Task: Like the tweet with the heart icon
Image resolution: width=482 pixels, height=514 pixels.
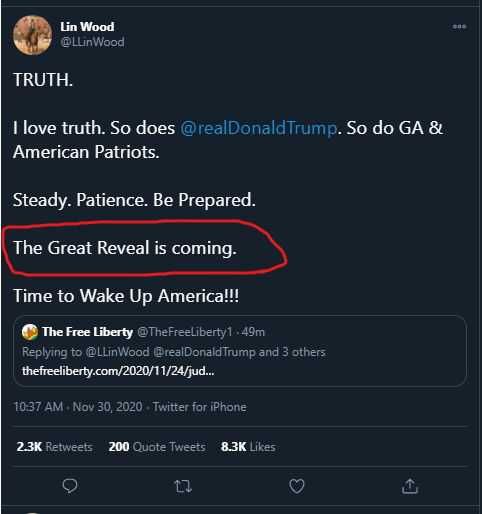Action: pyautogui.click(x=297, y=486)
